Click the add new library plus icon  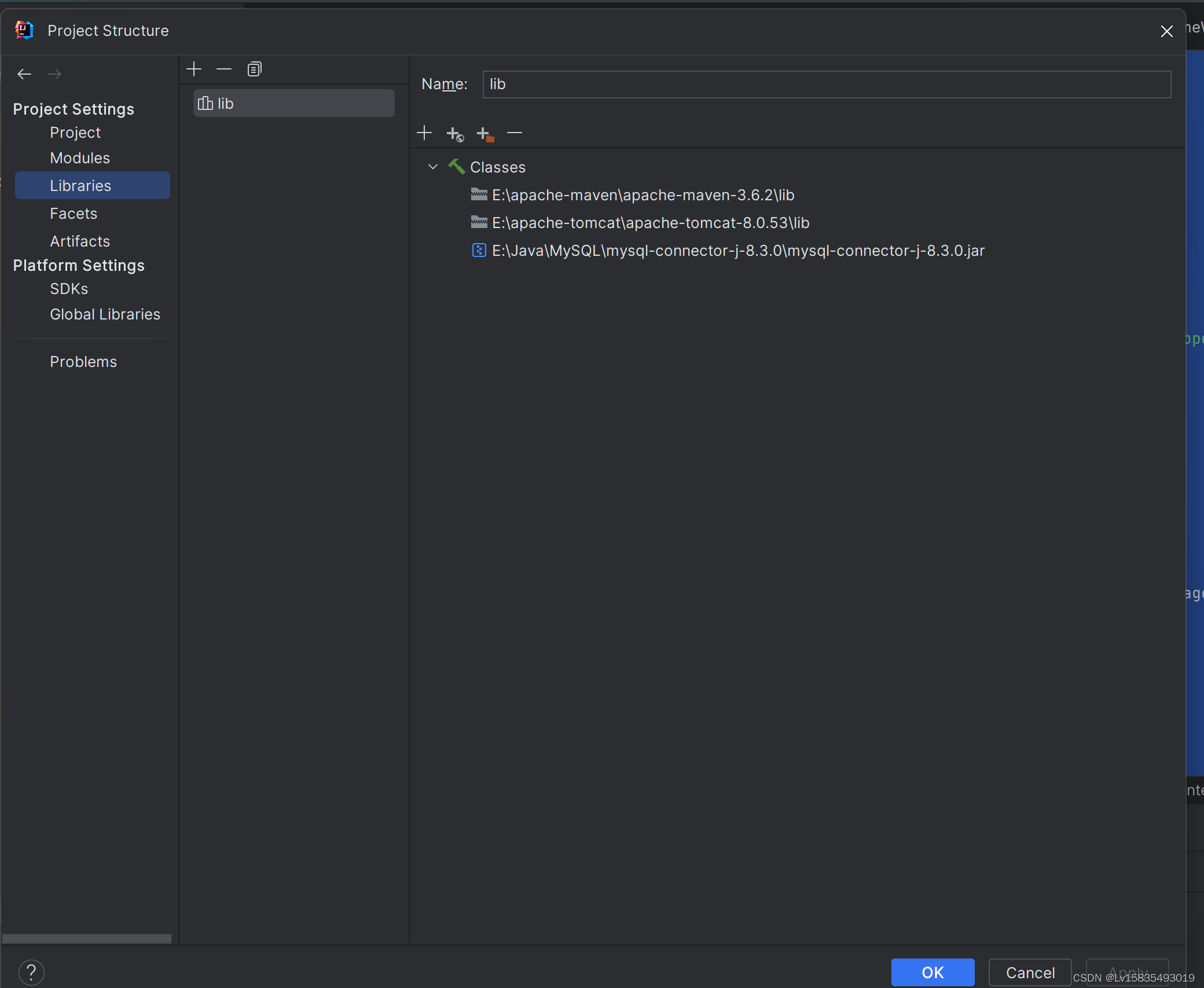tap(194, 69)
